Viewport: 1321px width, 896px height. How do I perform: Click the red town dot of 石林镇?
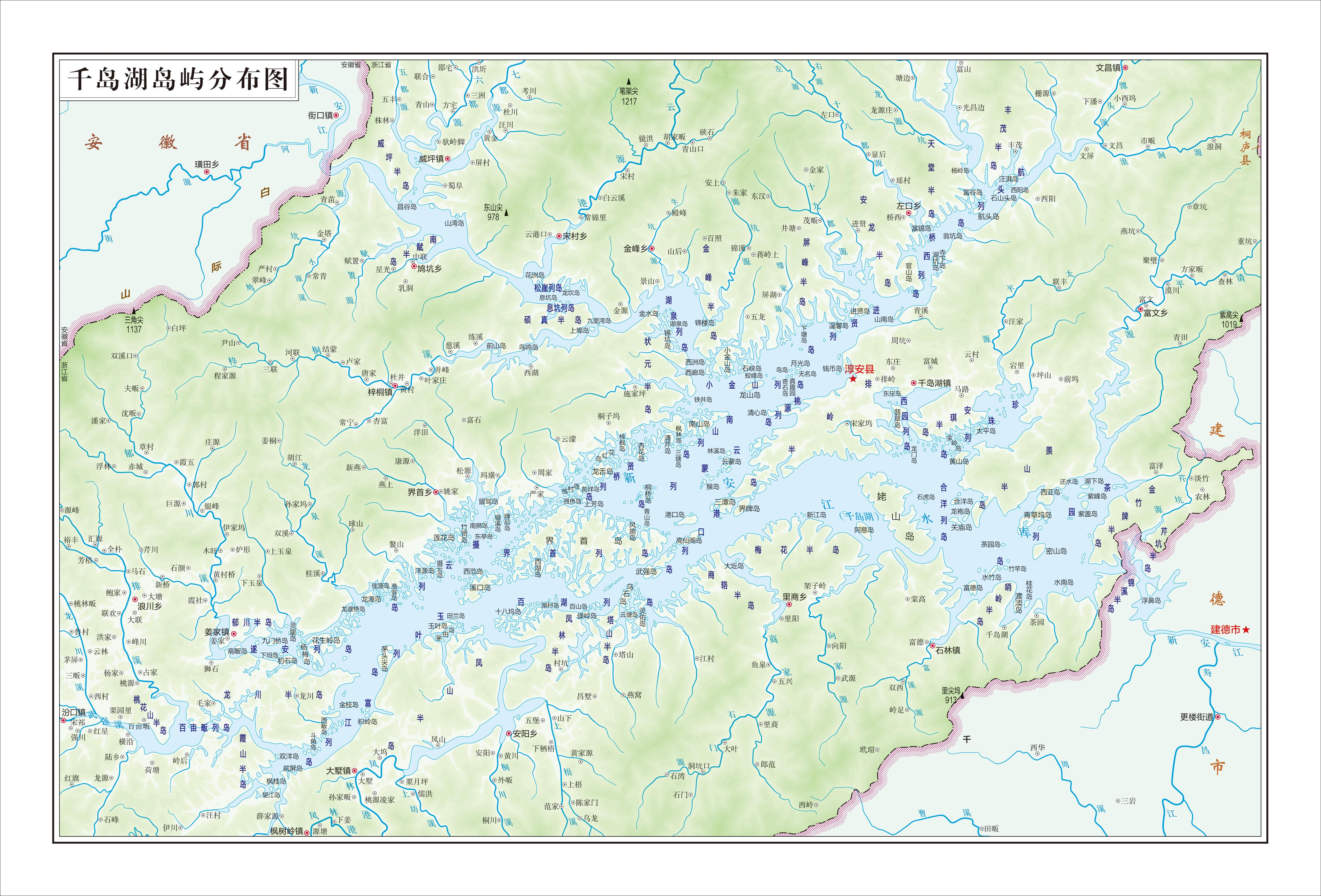pos(932,646)
